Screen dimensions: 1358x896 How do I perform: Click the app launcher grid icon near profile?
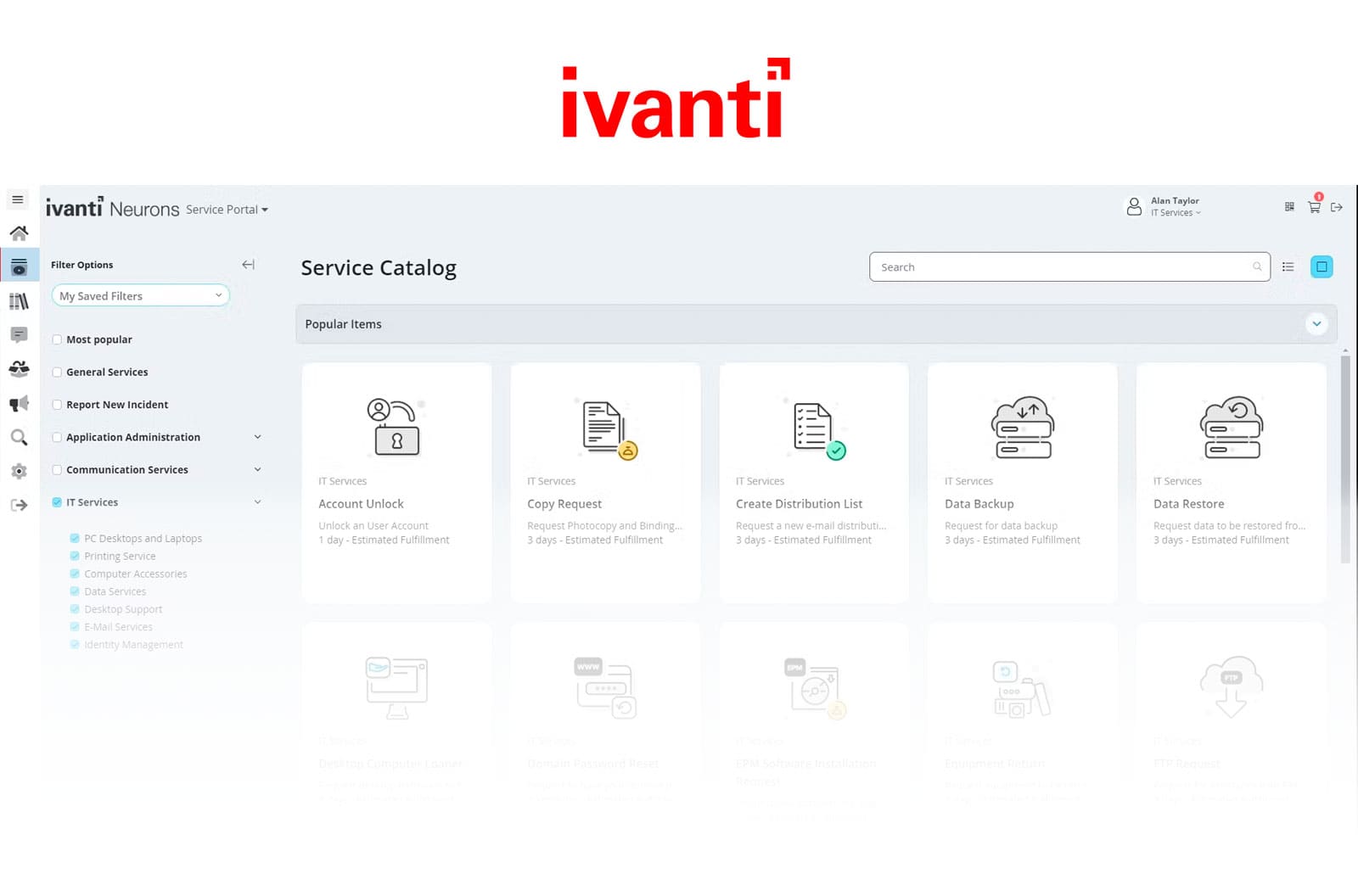tap(1289, 206)
